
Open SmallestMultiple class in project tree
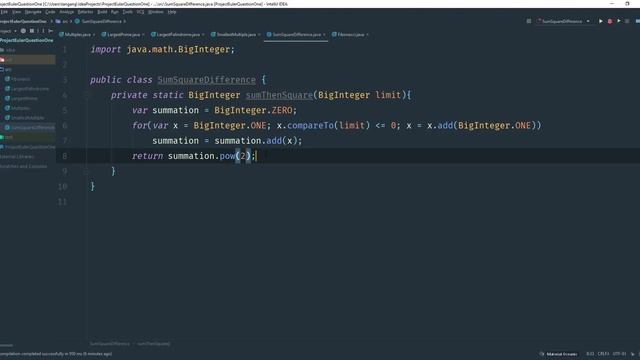pos(25,118)
